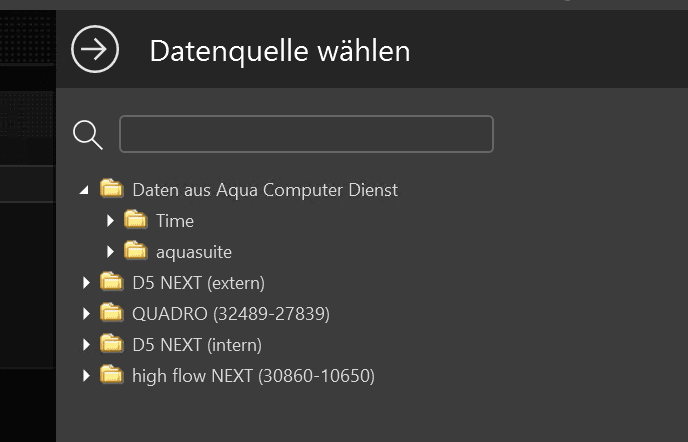Select the D5 NEXT (extern) label

(x=198, y=284)
